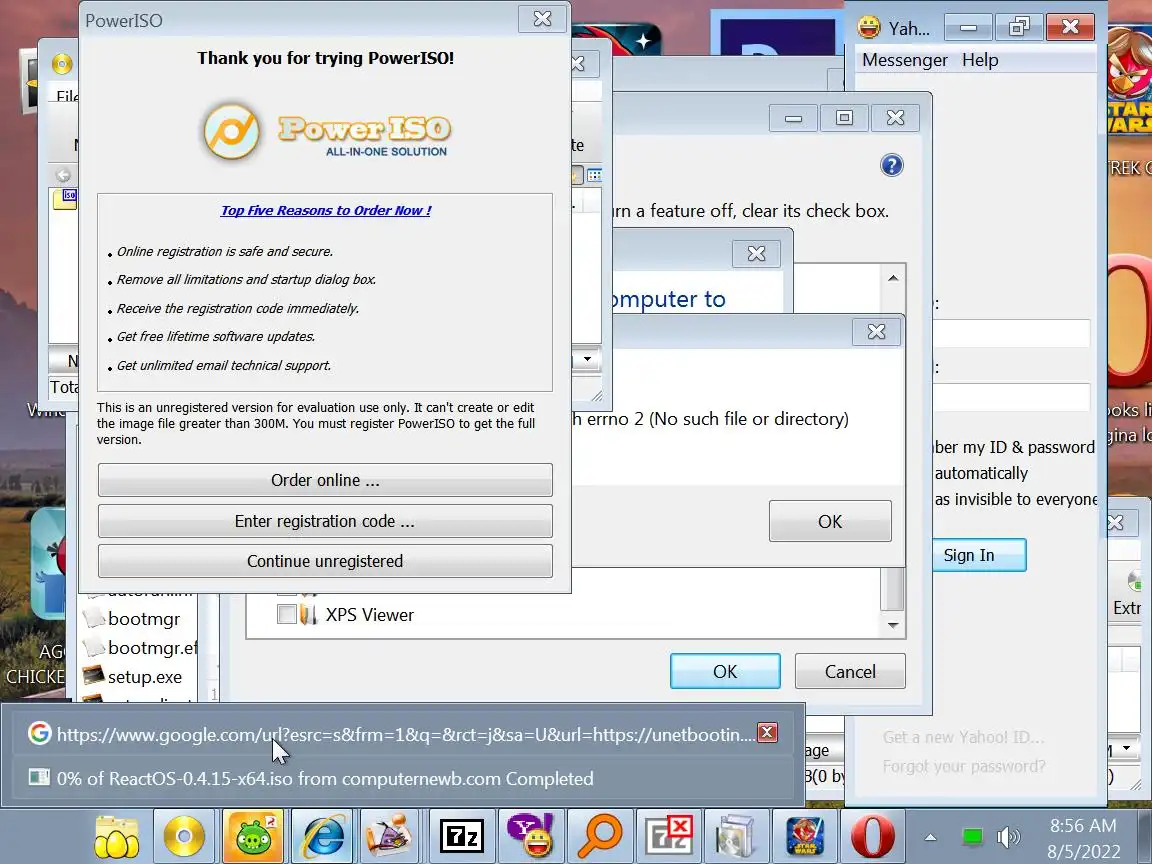Open the dropdown in PowerISO main window
Screen dimensions: 1152x864
[x=587, y=359]
